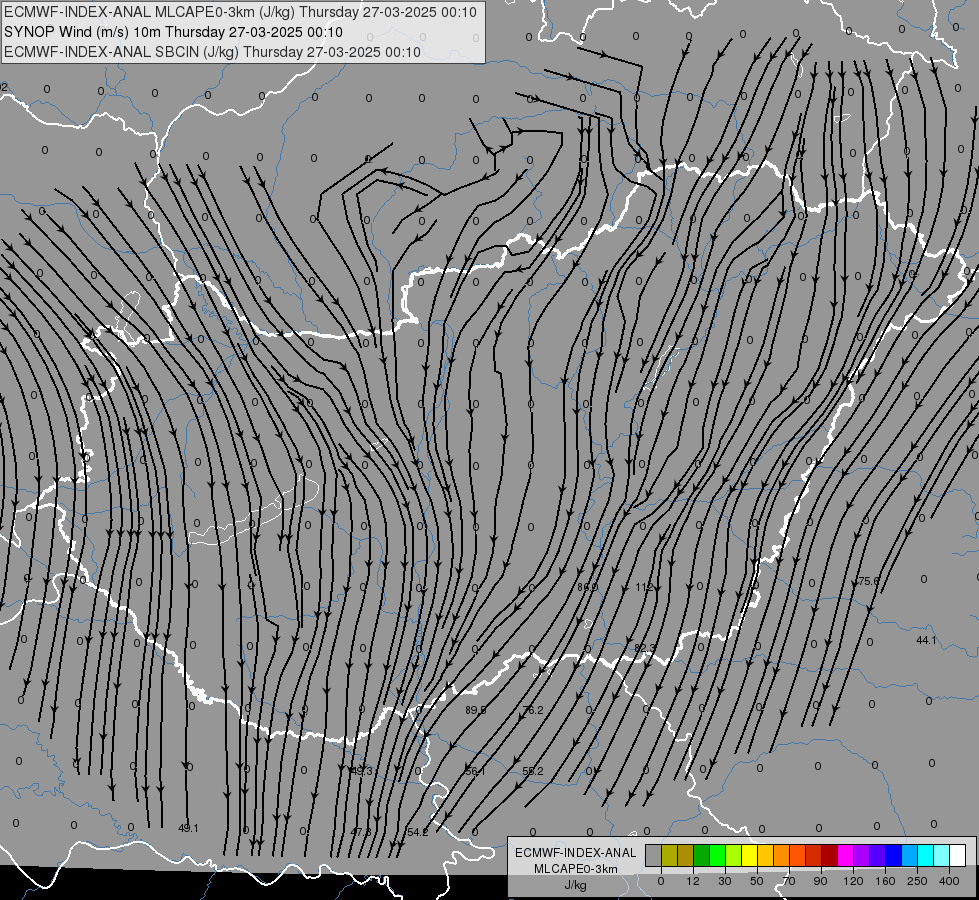The width and height of the screenshot is (979, 900).
Task: Click the legend scale value 90
Action: click(x=820, y=881)
